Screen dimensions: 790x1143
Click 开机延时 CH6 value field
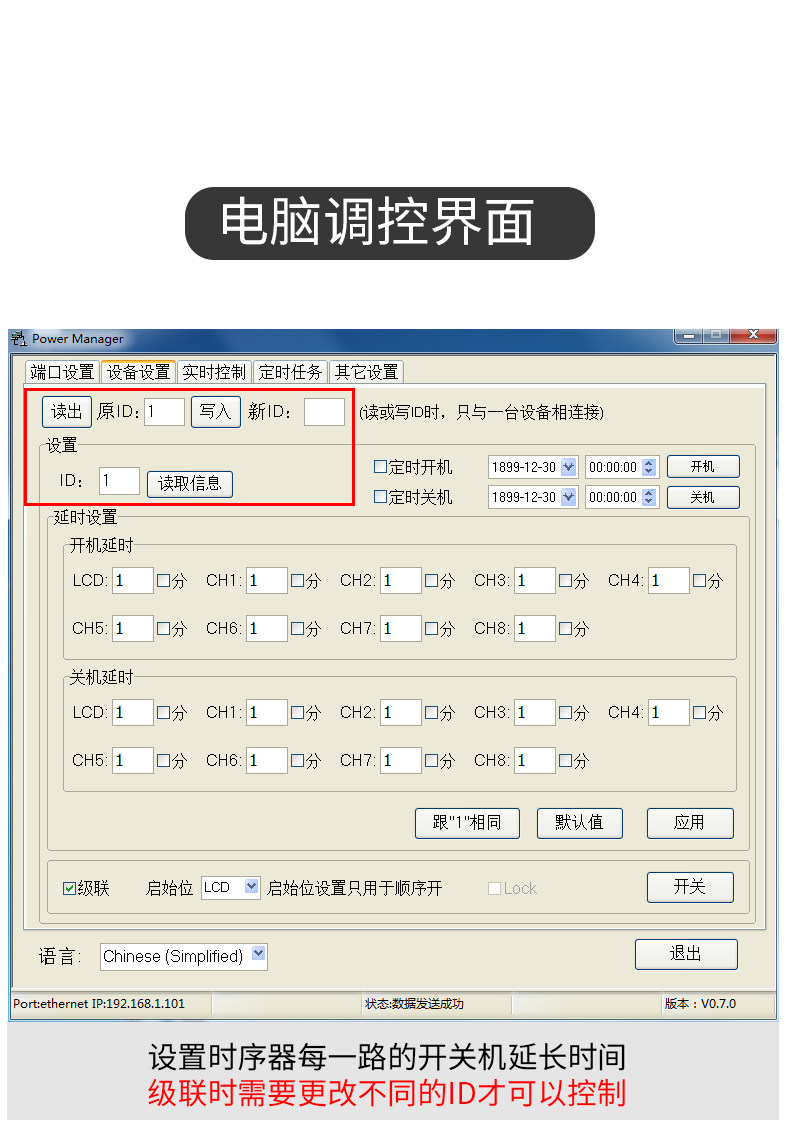click(x=267, y=628)
